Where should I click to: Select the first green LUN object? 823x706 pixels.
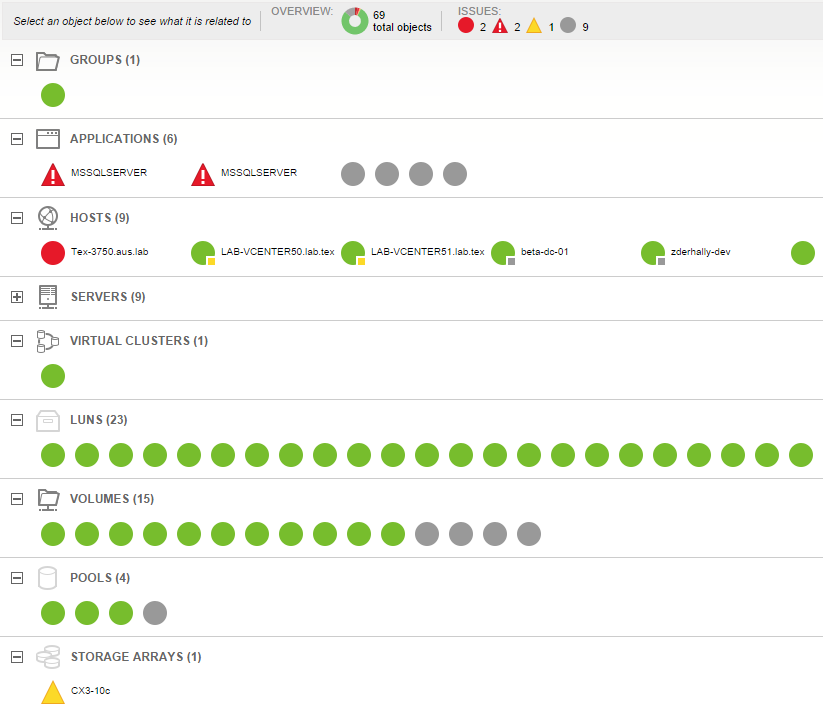point(53,455)
